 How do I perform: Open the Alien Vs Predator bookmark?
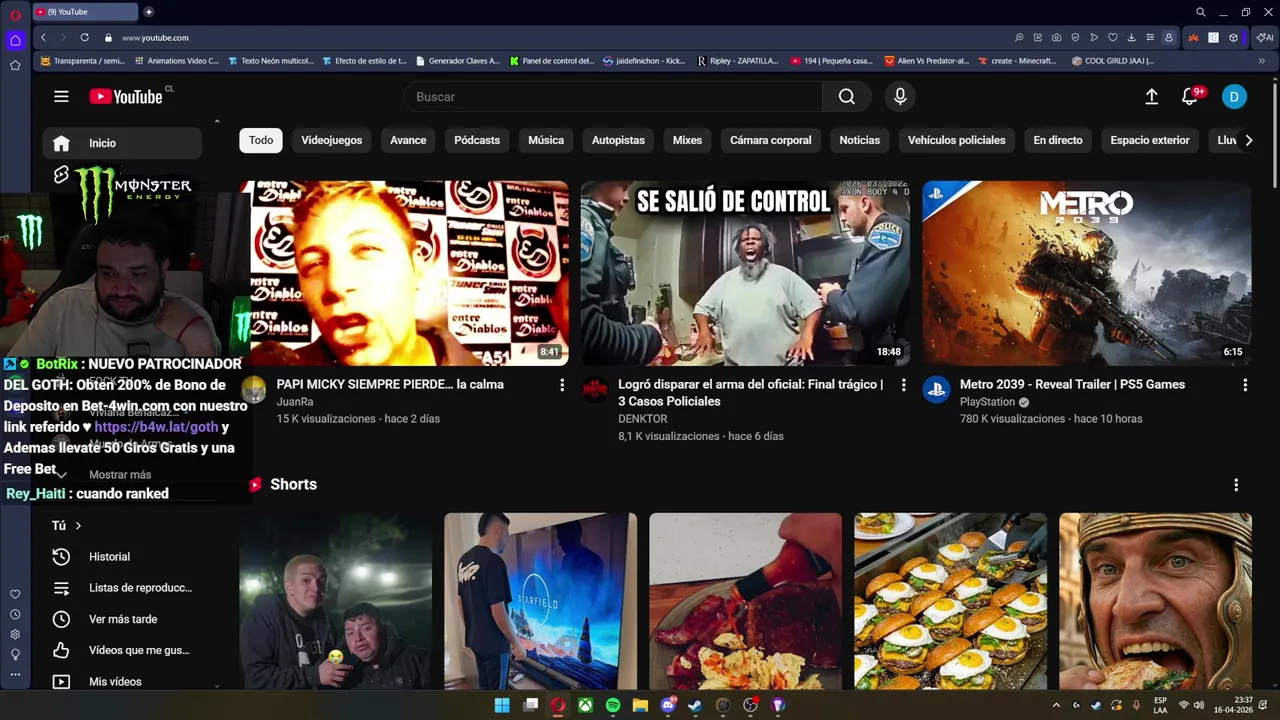[x=926, y=61]
